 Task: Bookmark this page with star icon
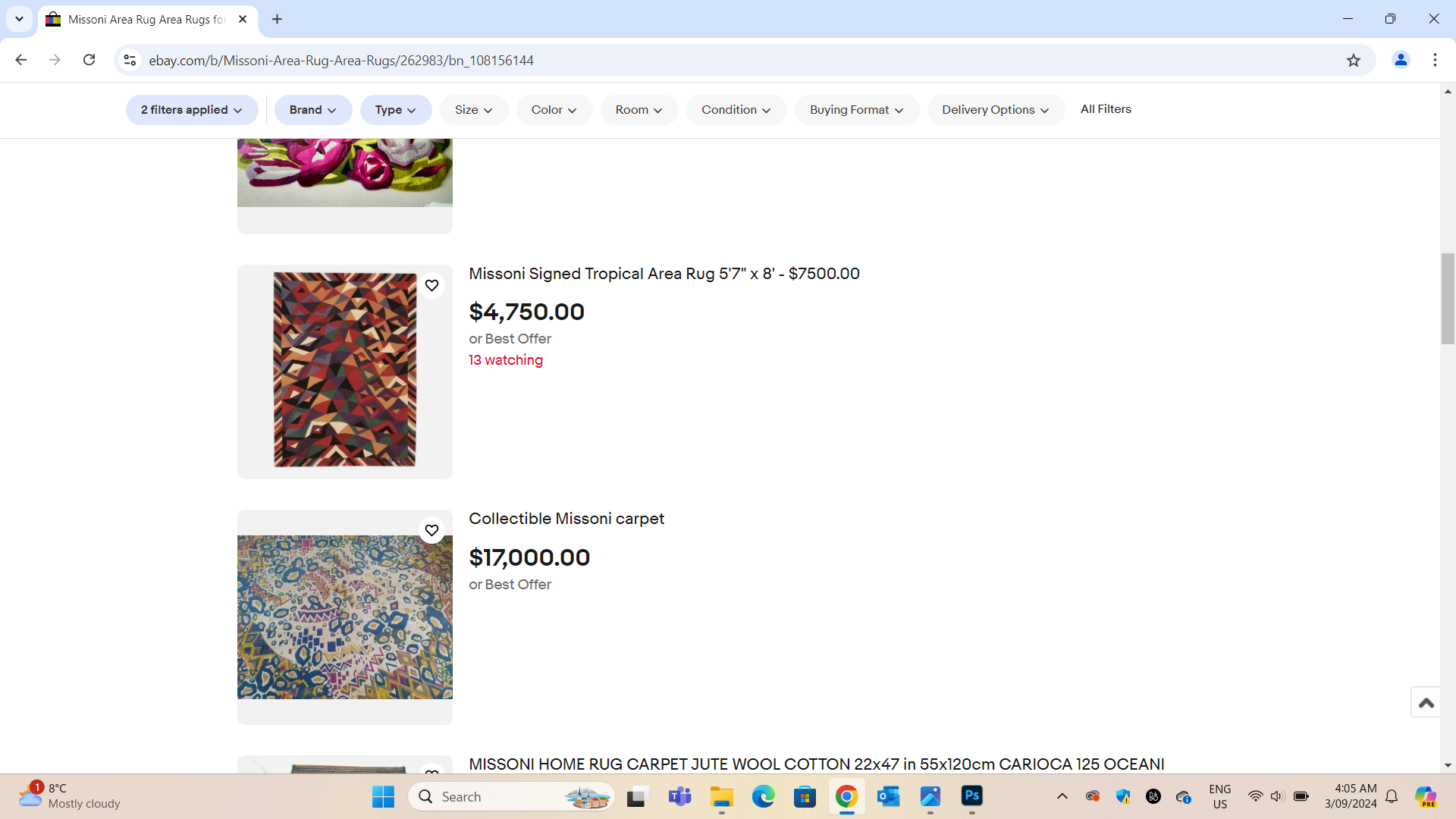(x=1354, y=60)
